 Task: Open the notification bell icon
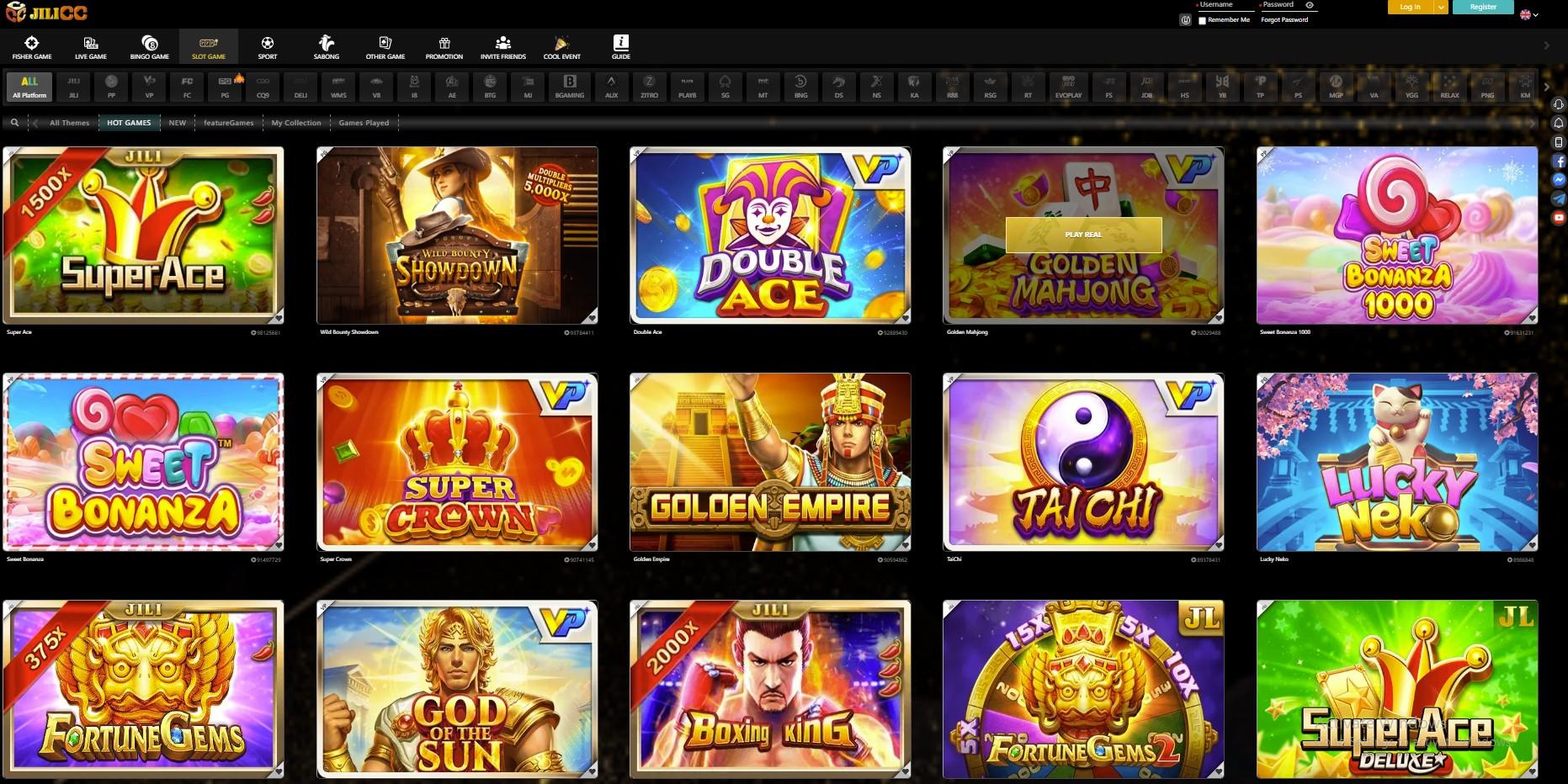point(1559,123)
